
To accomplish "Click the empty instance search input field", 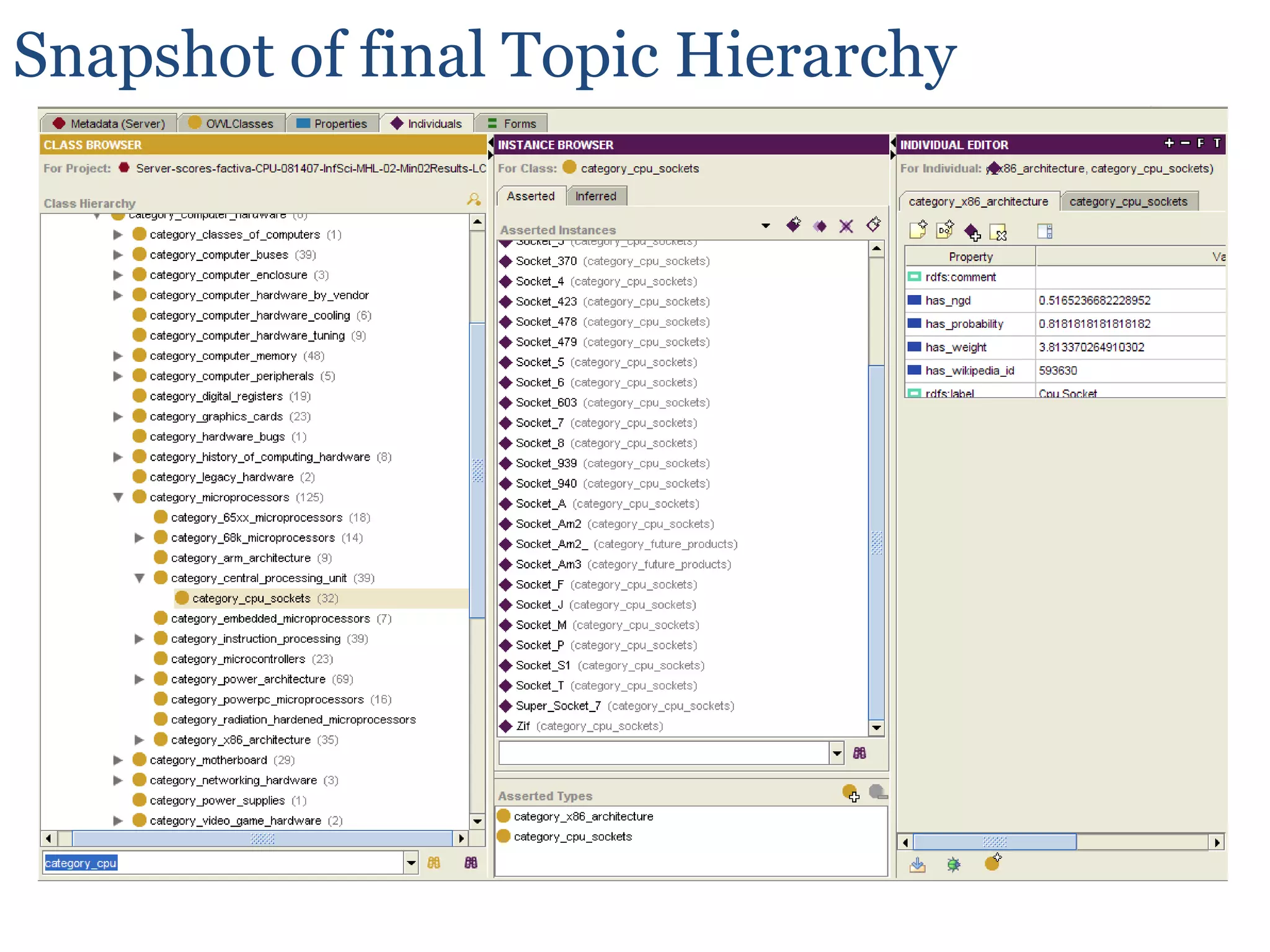I will pyautogui.click(x=664, y=754).
